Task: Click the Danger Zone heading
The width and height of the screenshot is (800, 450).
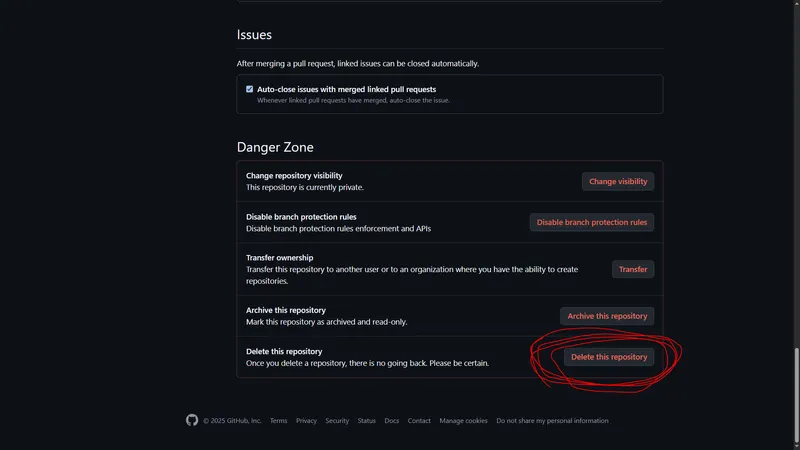Action: click(x=275, y=147)
